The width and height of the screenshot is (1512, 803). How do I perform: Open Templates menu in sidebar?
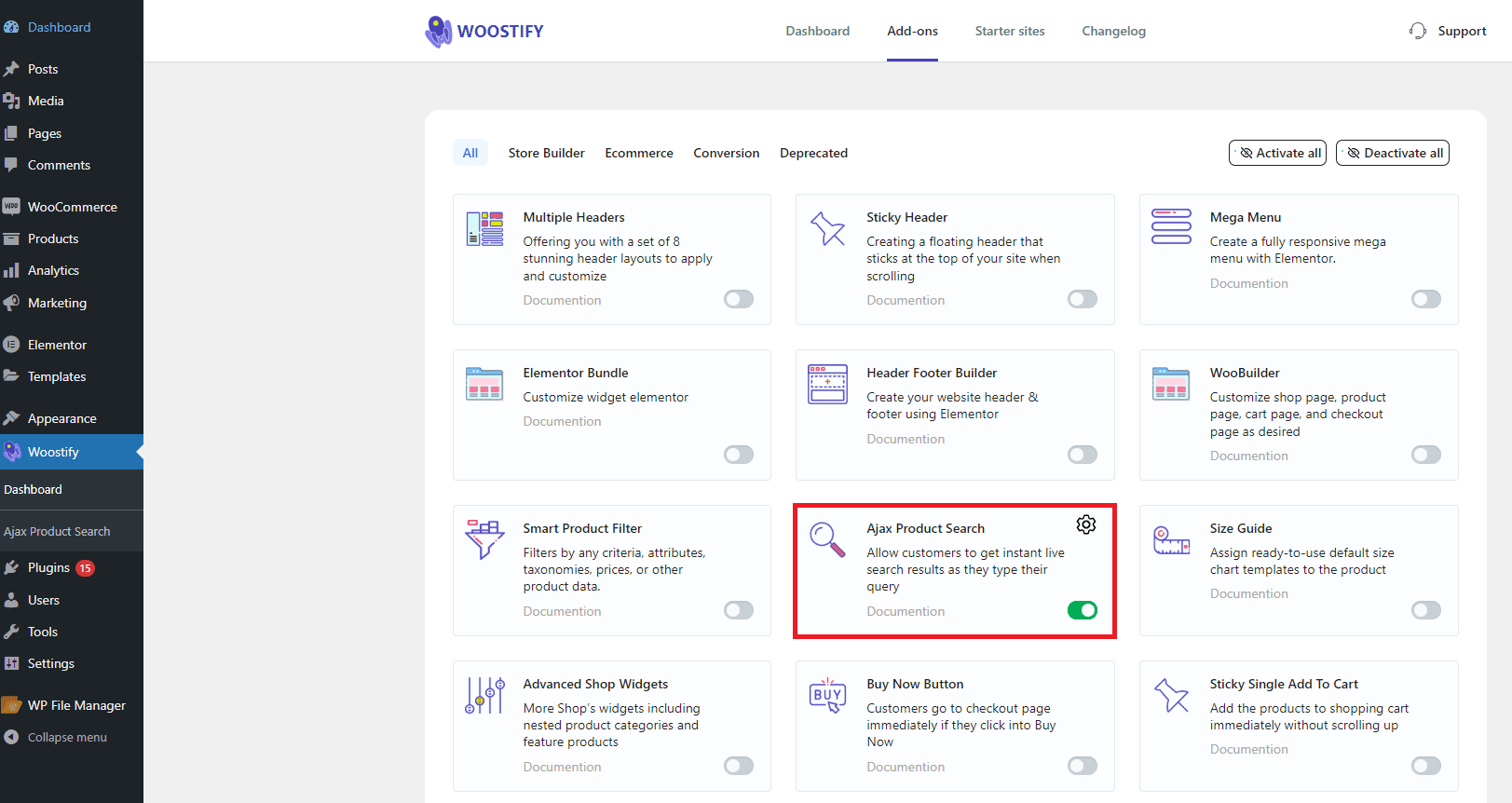pyautogui.click(x=72, y=376)
